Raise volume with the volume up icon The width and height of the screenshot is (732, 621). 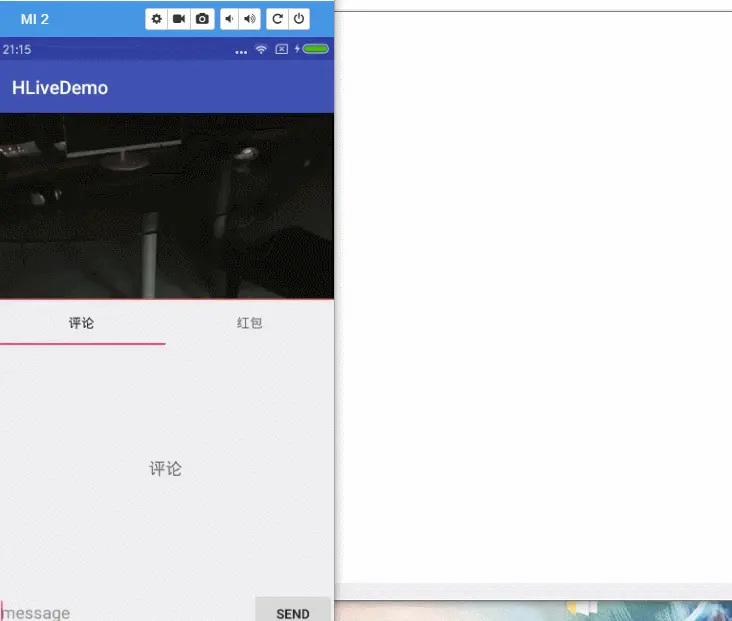[250, 19]
